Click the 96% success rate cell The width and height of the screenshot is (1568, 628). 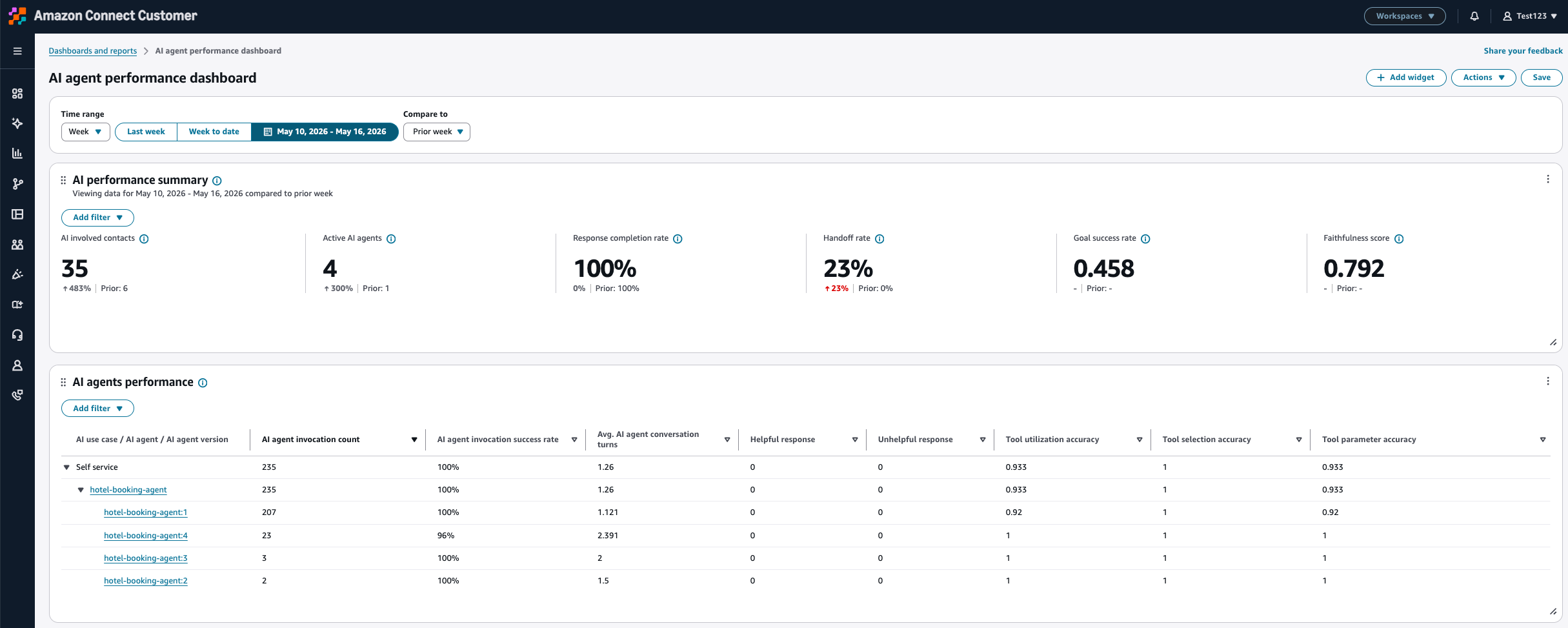click(446, 536)
